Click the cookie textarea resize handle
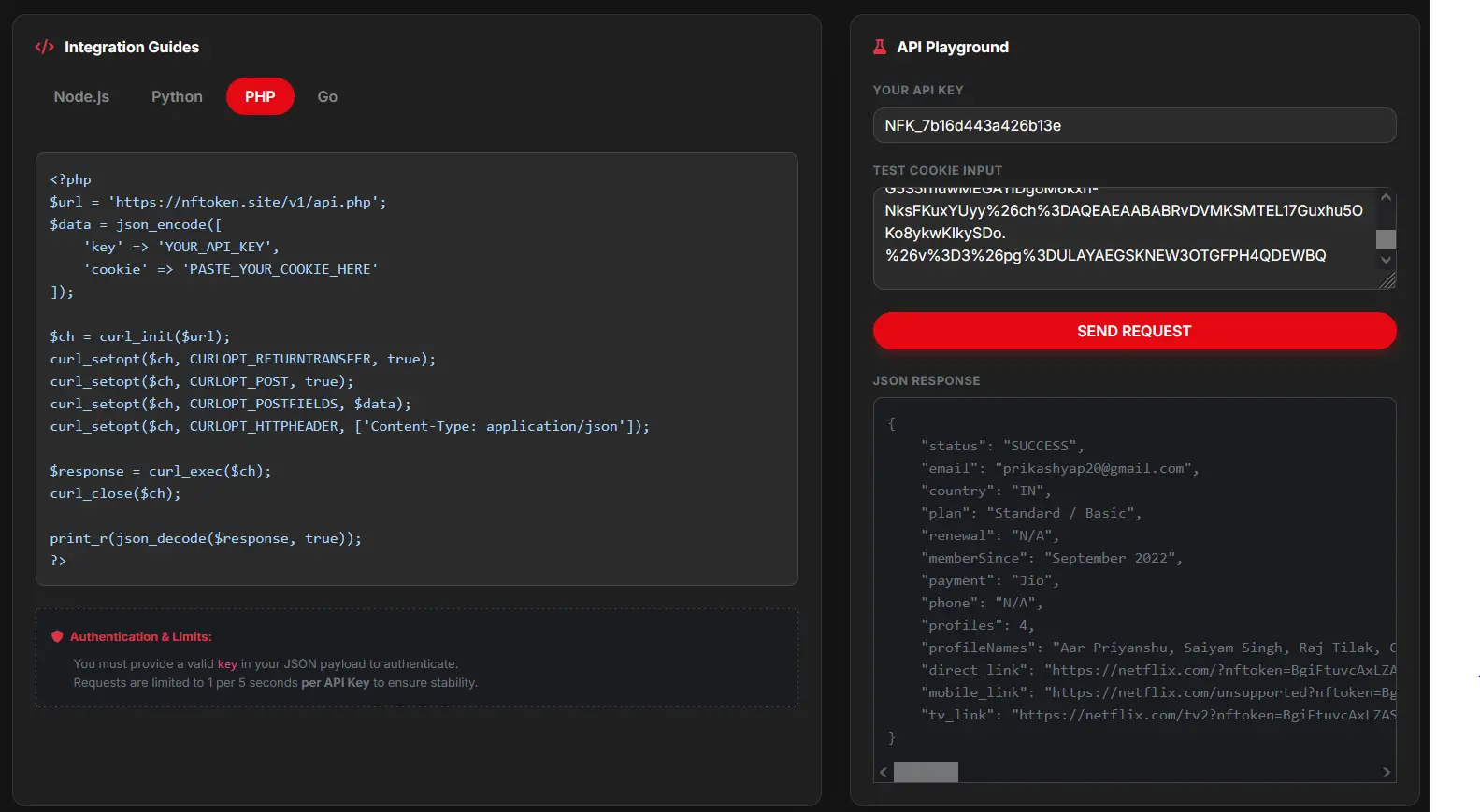The width and height of the screenshot is (1480, 812). coord(1387,279)
